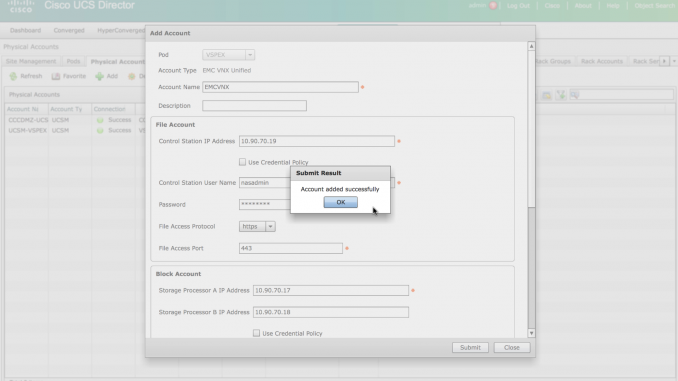The width and height of the screenshot is (678, 381).
Task: Open the Rack Groups tab
Action: pyautogui.click(x=553, y=61)
